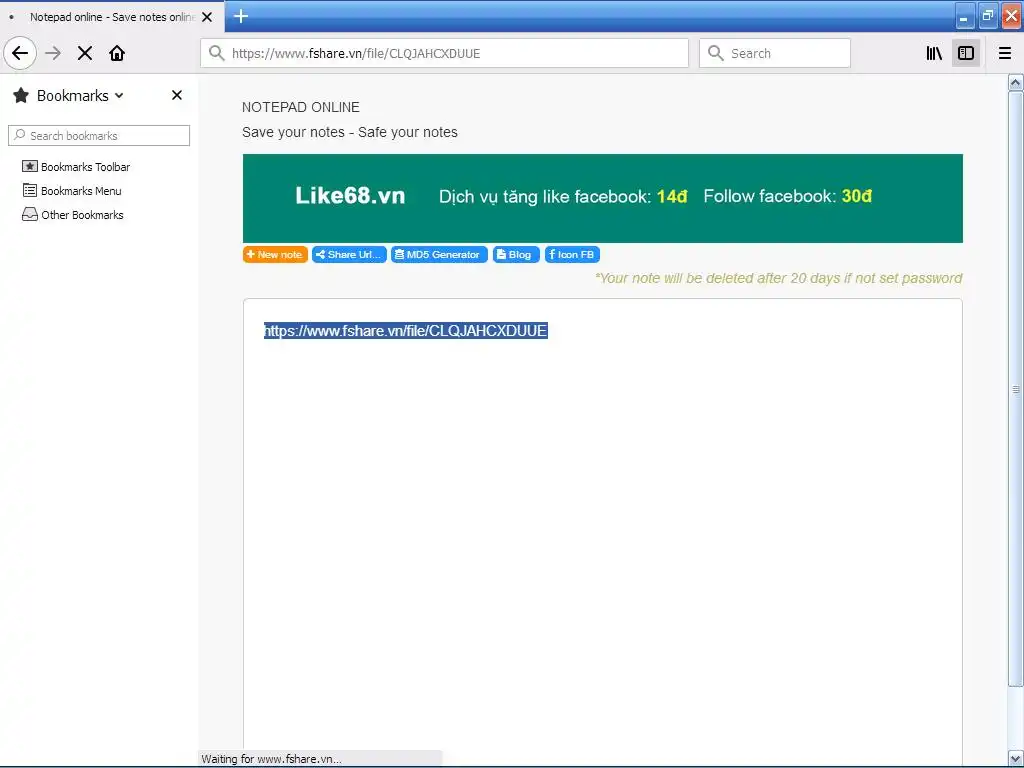Click the forward arrow button
The height and width of the screenshot is (768, 1024).
[x=53, y=53]
